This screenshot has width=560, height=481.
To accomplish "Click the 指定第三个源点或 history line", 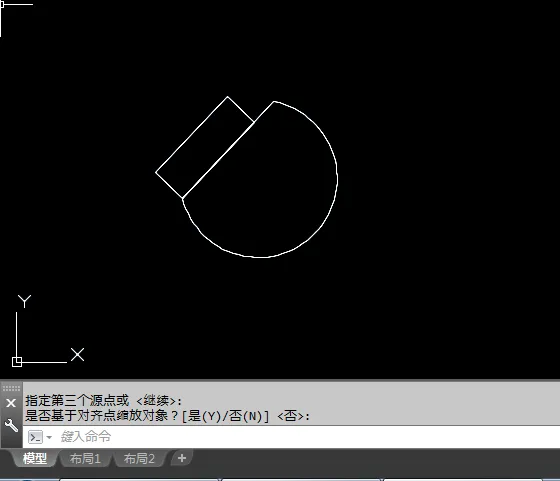I will pos(104,401).
